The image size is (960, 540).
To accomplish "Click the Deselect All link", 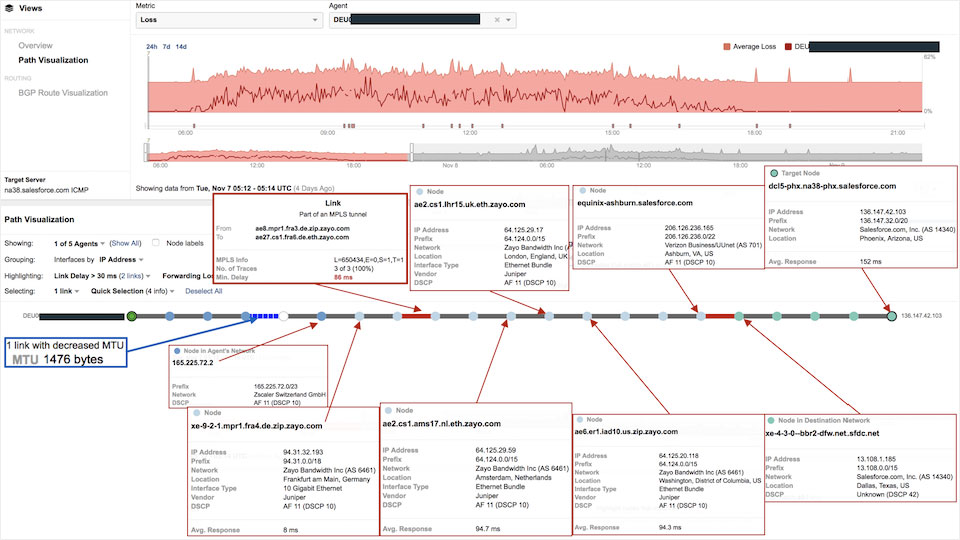I will (x=204, y=291).
